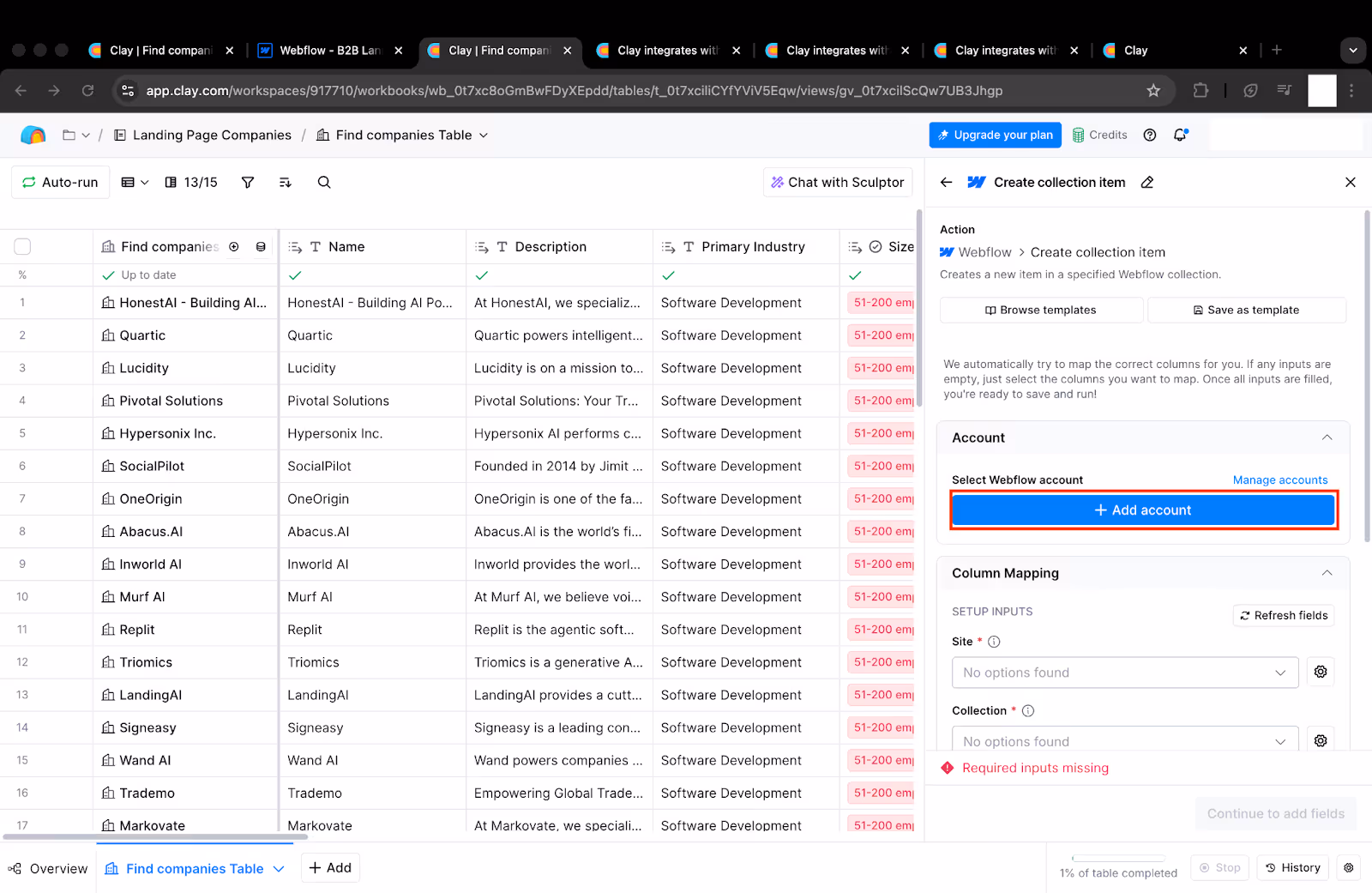Open Landing Page Companies breadcrumb

tap(202, 135)
